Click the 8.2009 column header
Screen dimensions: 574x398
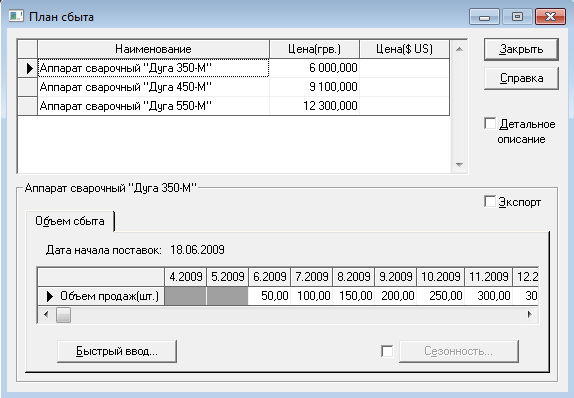[354, 276]
